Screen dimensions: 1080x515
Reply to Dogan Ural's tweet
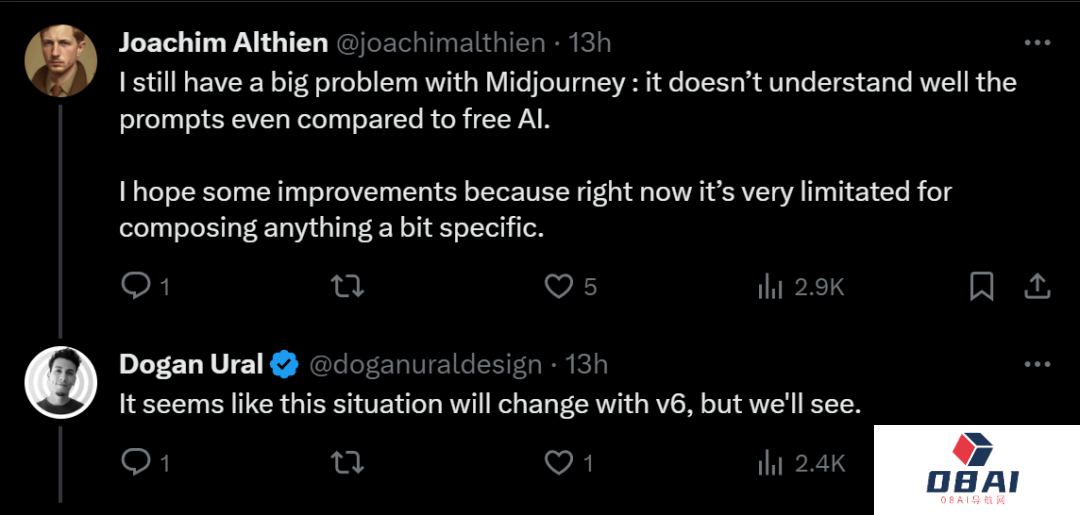click(135, 462)
